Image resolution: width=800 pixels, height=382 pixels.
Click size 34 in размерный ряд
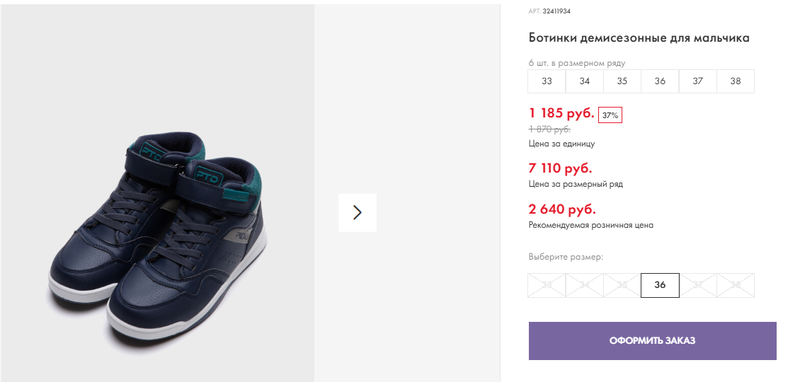tap(584, 81)
